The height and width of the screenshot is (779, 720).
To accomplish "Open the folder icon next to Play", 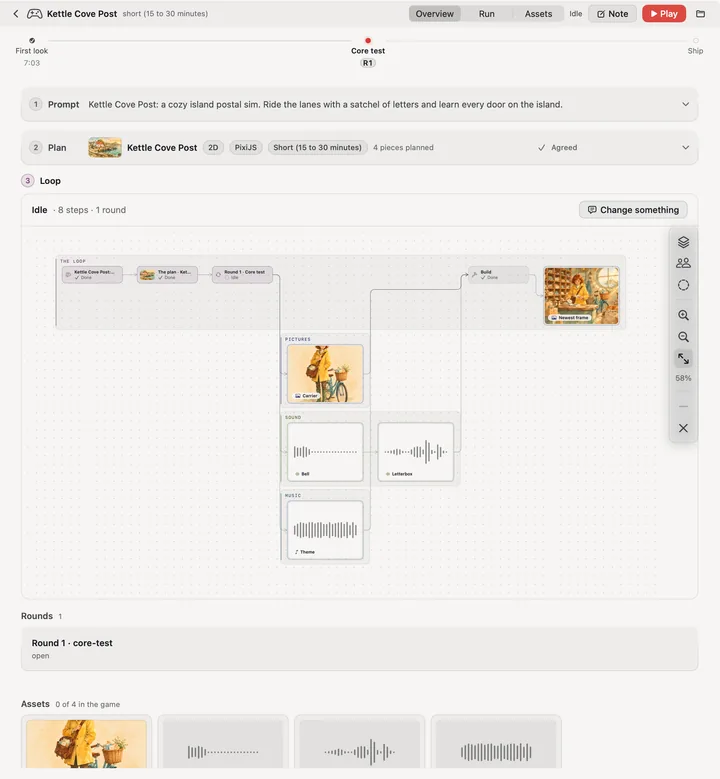I will 700,14.
